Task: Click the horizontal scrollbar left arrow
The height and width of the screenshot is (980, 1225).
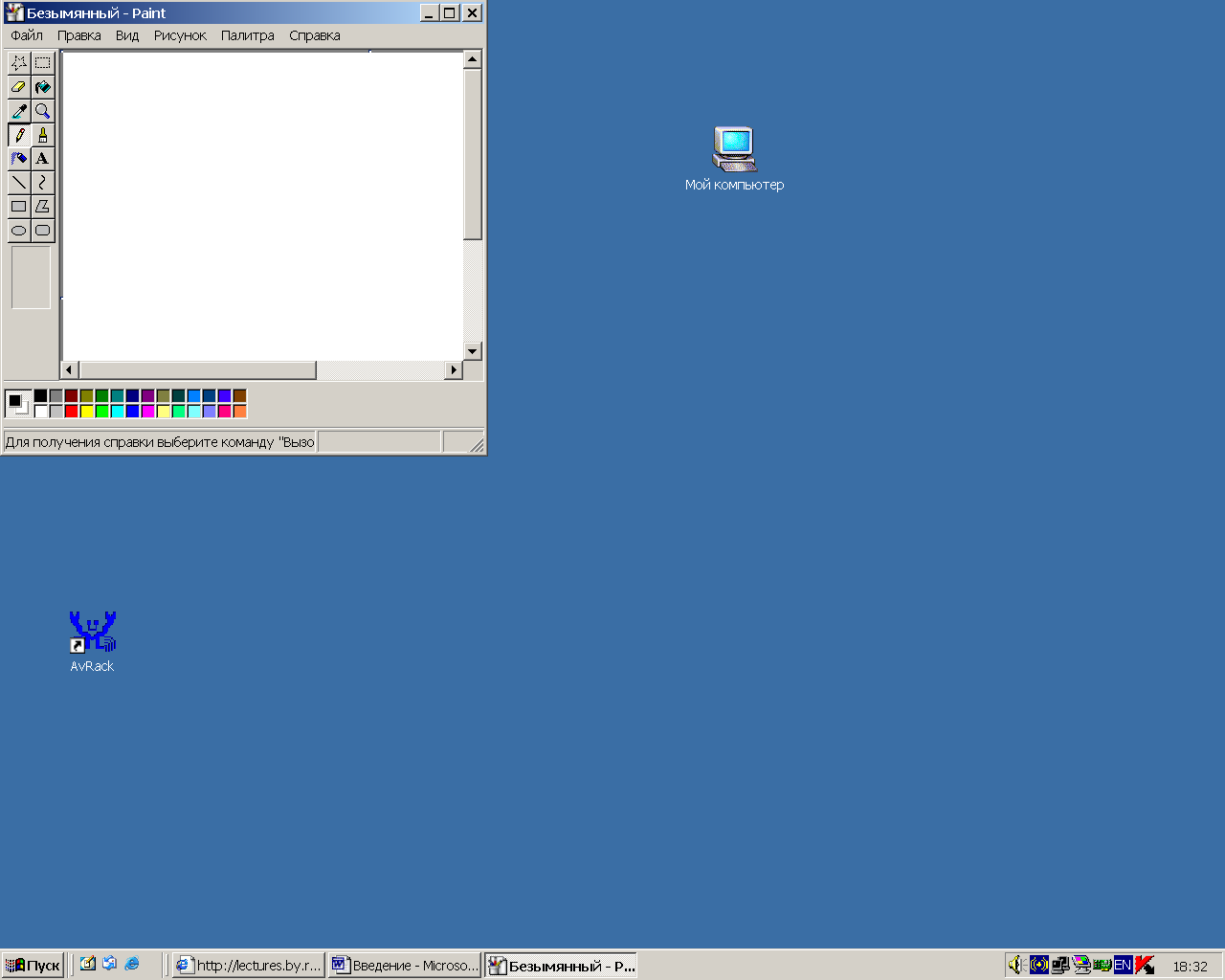Action: [70, 370]
